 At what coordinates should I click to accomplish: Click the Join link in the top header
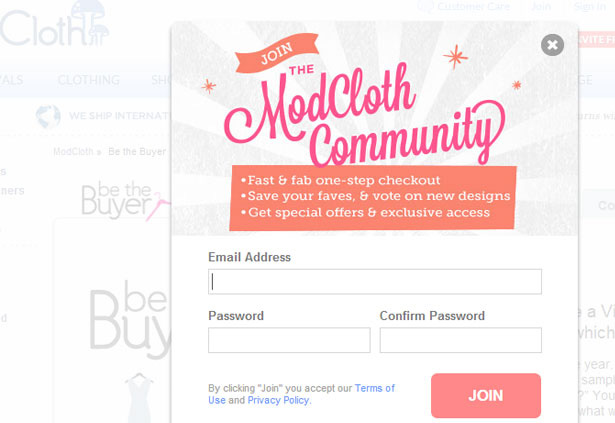(541, 7)
